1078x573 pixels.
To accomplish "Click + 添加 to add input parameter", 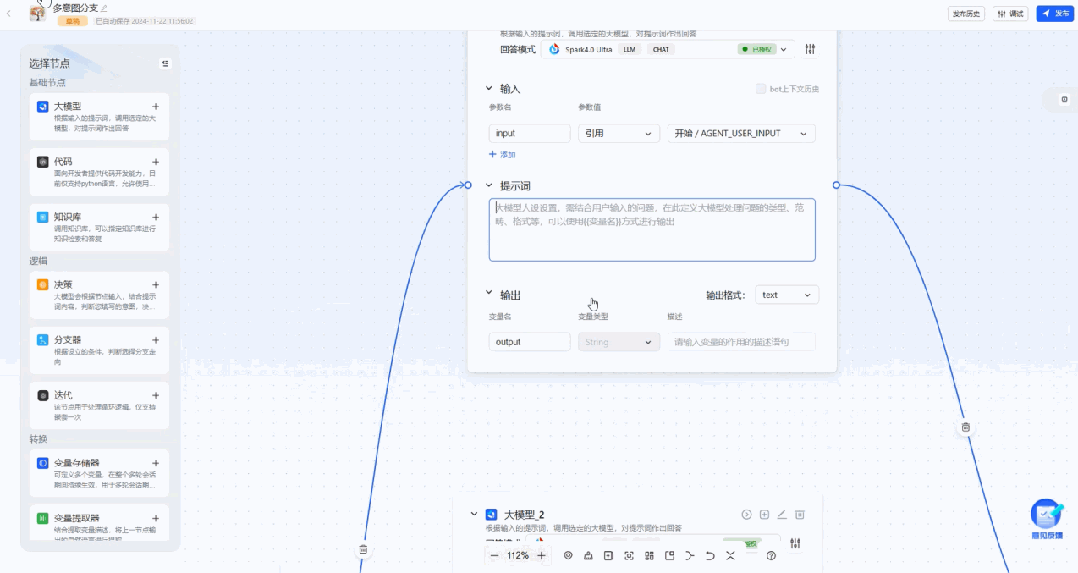I will [502, 155].
